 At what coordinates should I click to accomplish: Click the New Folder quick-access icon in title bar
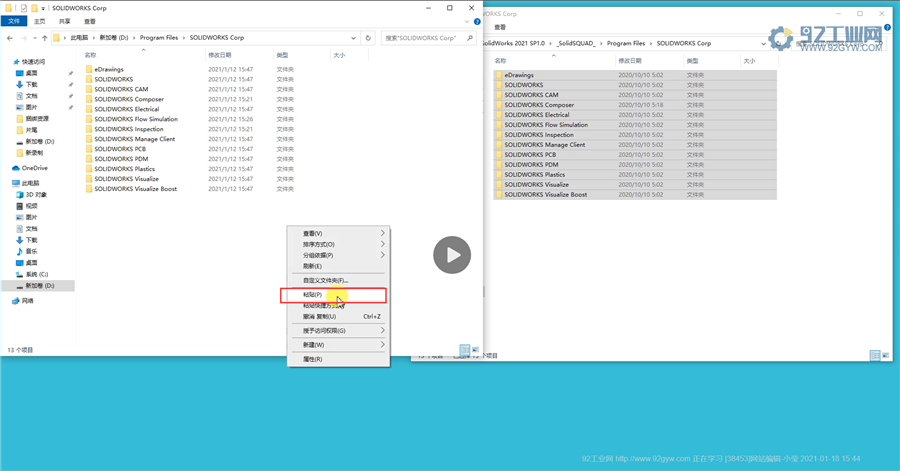34,8
